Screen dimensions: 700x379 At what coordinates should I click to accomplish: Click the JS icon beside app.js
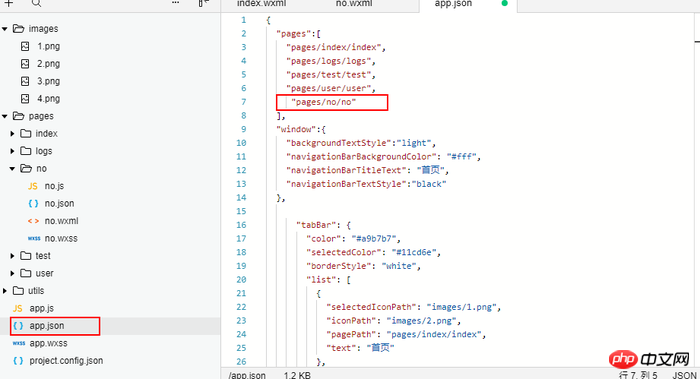click(17, 308)
